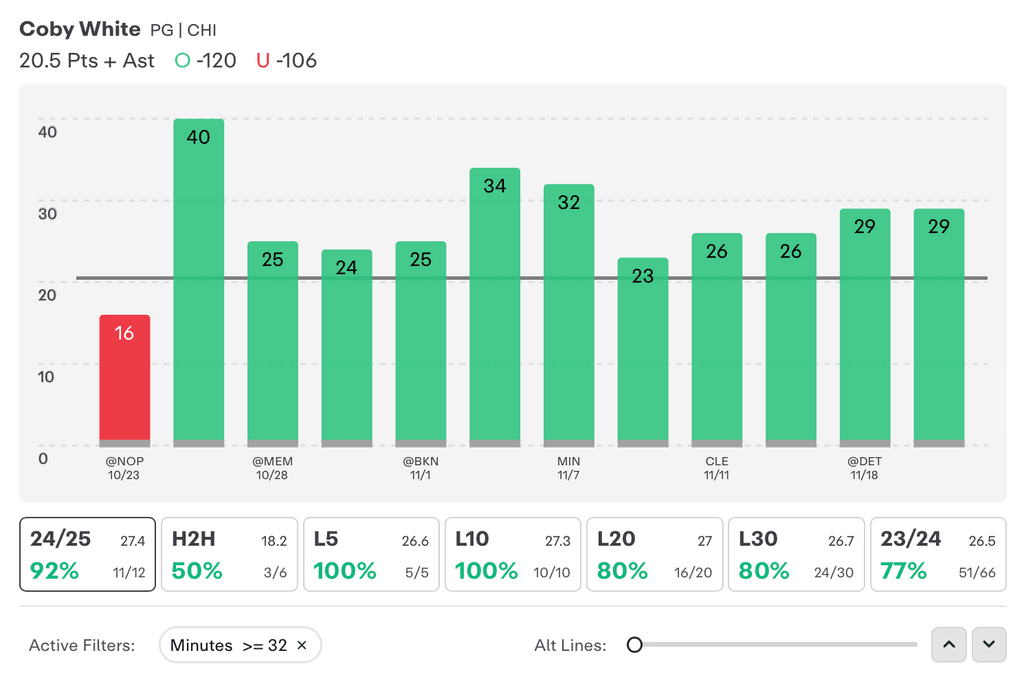Select the Under -106 odds
The height and width of the screenshot is (675, 1024).
(x=287, y=61)
